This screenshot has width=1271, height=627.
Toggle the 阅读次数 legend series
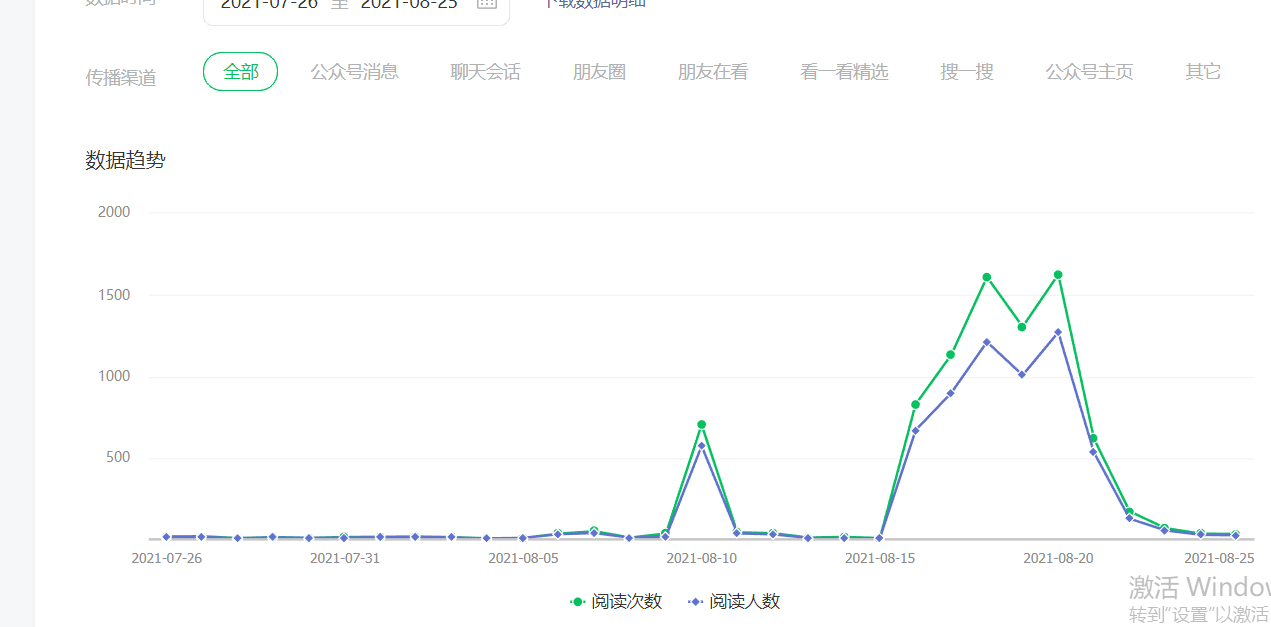pyautogui.click(x=616, y=602)
